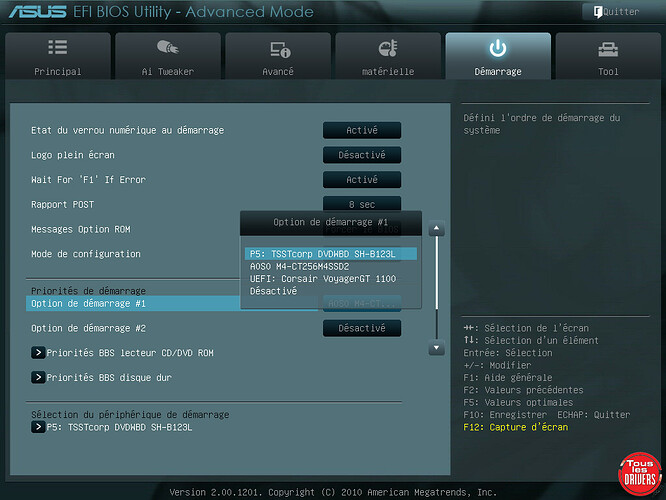The height and width of the screenshot is (500, 666).
Task: Select the Avancé tab icon
Action: tap(279, 49)
